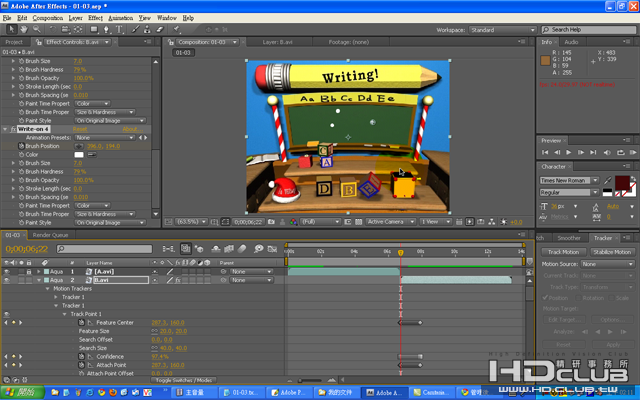640x400 pixels.
Task: Click Toggle Switches / Modes button
Action: click(x=183, y=380)
